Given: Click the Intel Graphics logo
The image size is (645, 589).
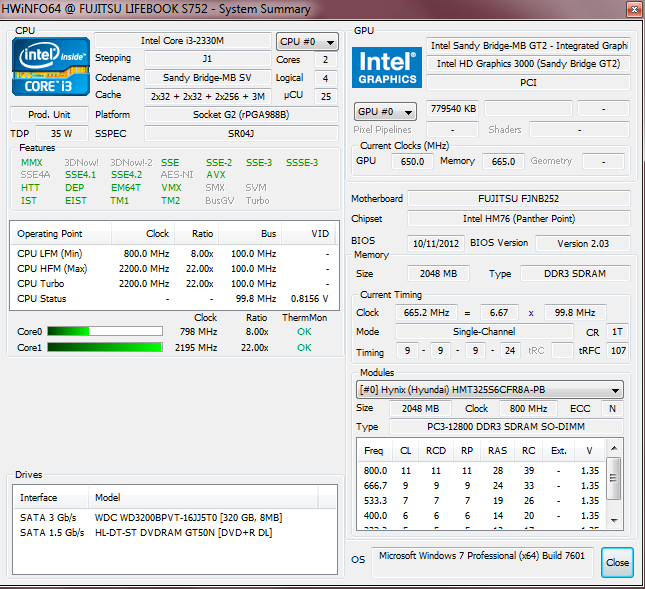Looking at the screenshot, I should coord(387,67).
